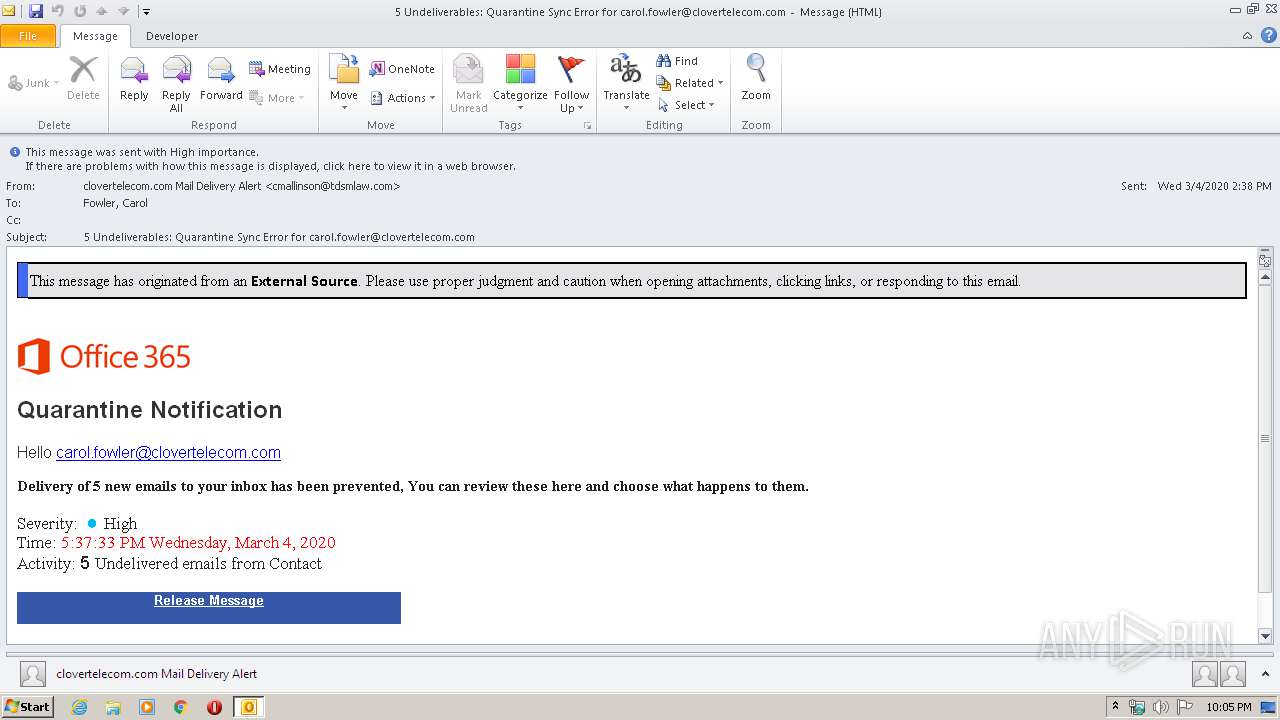
Task: Go to Next Item arrow
Action: click(124, 11)
